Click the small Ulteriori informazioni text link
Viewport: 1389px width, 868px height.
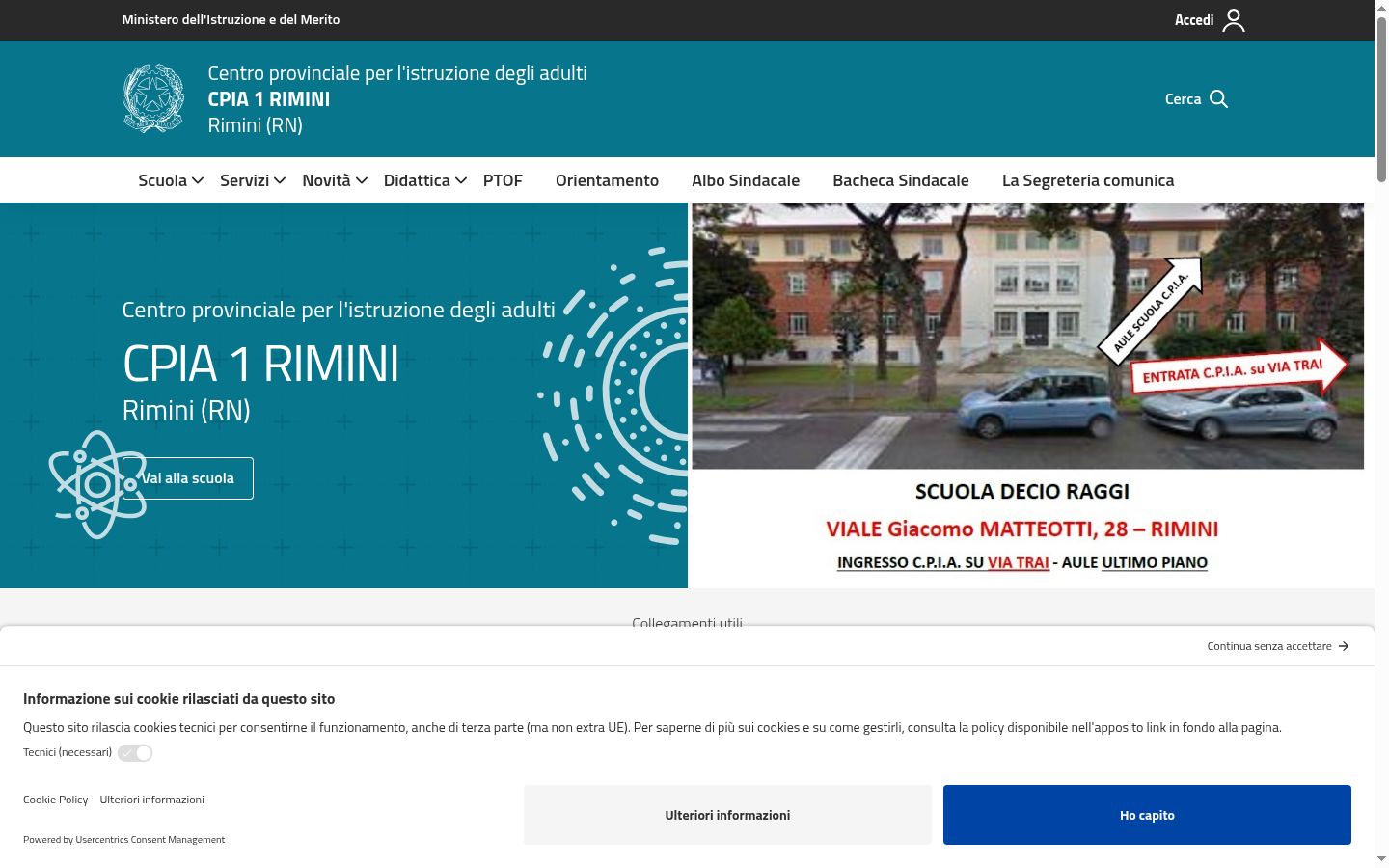(x=151, y=800)
